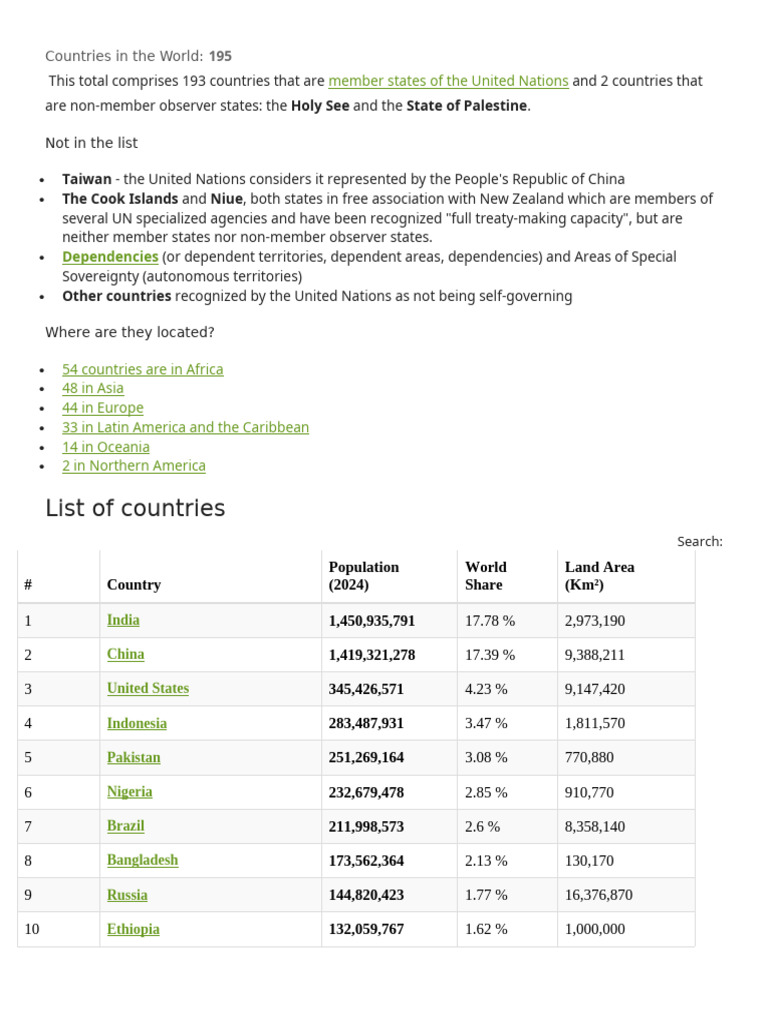
Task: Click the Land Area (Km²) column header
Action: click(x=599, y=576)
